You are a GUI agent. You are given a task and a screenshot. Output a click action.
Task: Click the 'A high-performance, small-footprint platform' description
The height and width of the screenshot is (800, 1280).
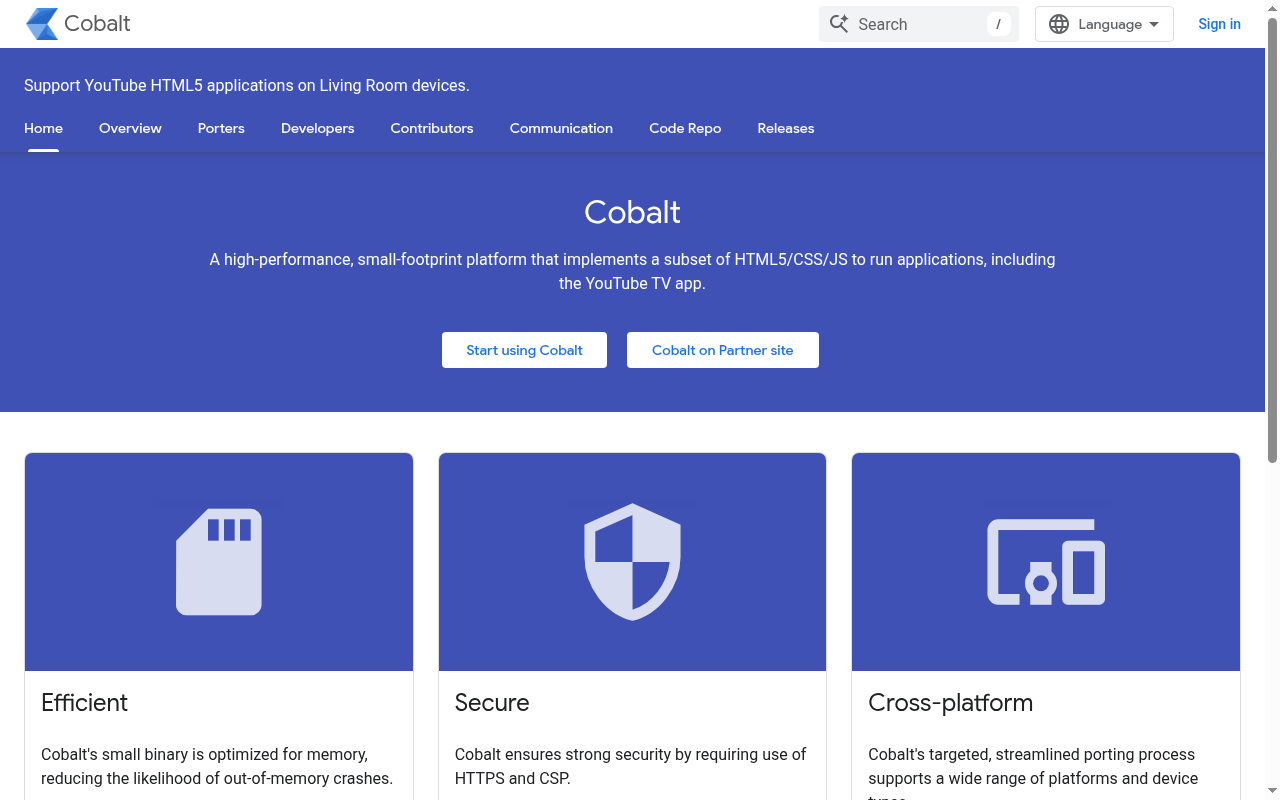(632, 271)
